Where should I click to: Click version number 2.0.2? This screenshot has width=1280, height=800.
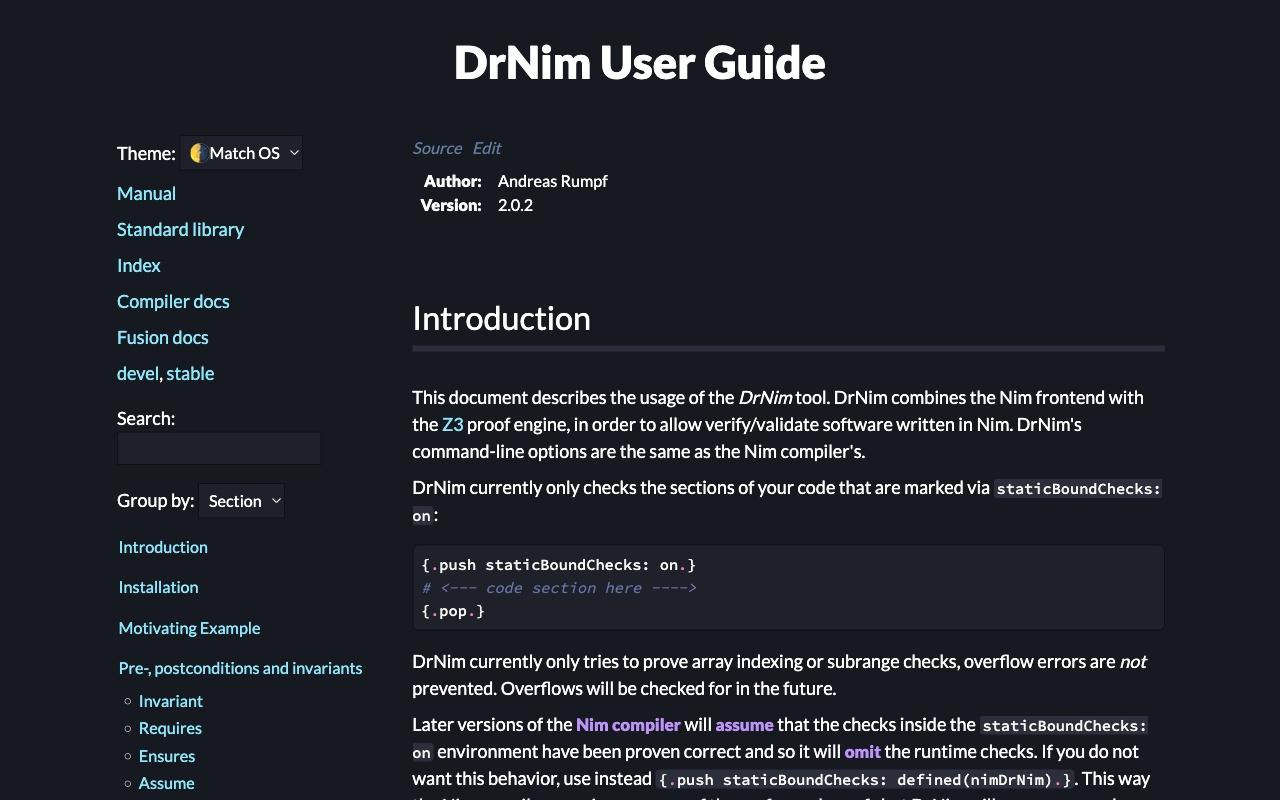pyautogui.click(x=515, y=205)
